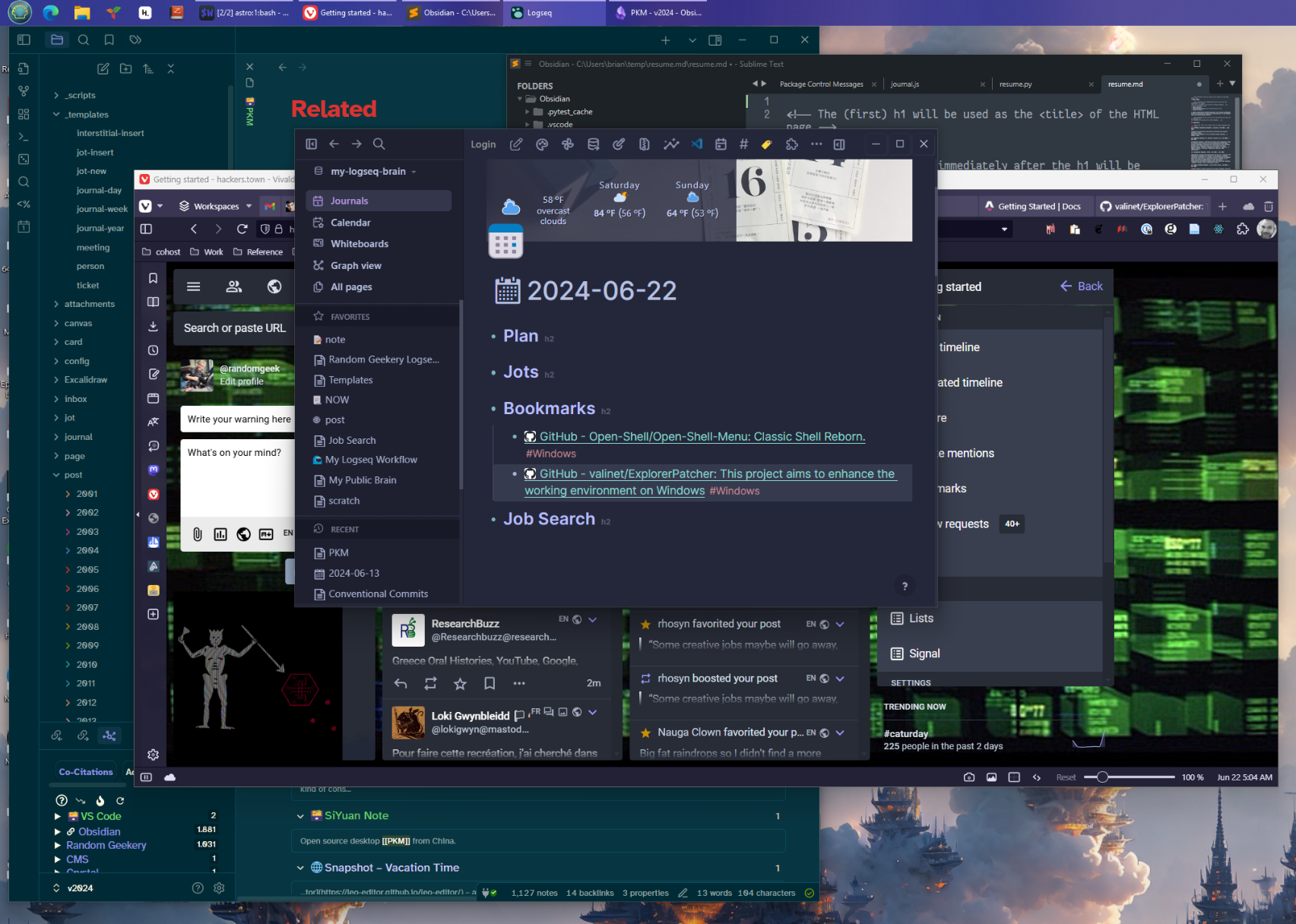Click the VS Code icon in Logseq toolbar
The image size is (1296, 924).
(697, 144)
